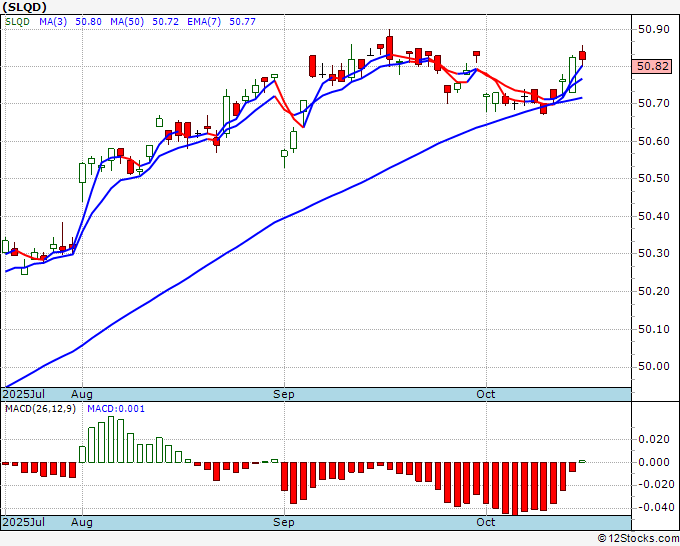680x546 pixels.
Task: Click the MA(3) legend label
Action: [53, 22]
